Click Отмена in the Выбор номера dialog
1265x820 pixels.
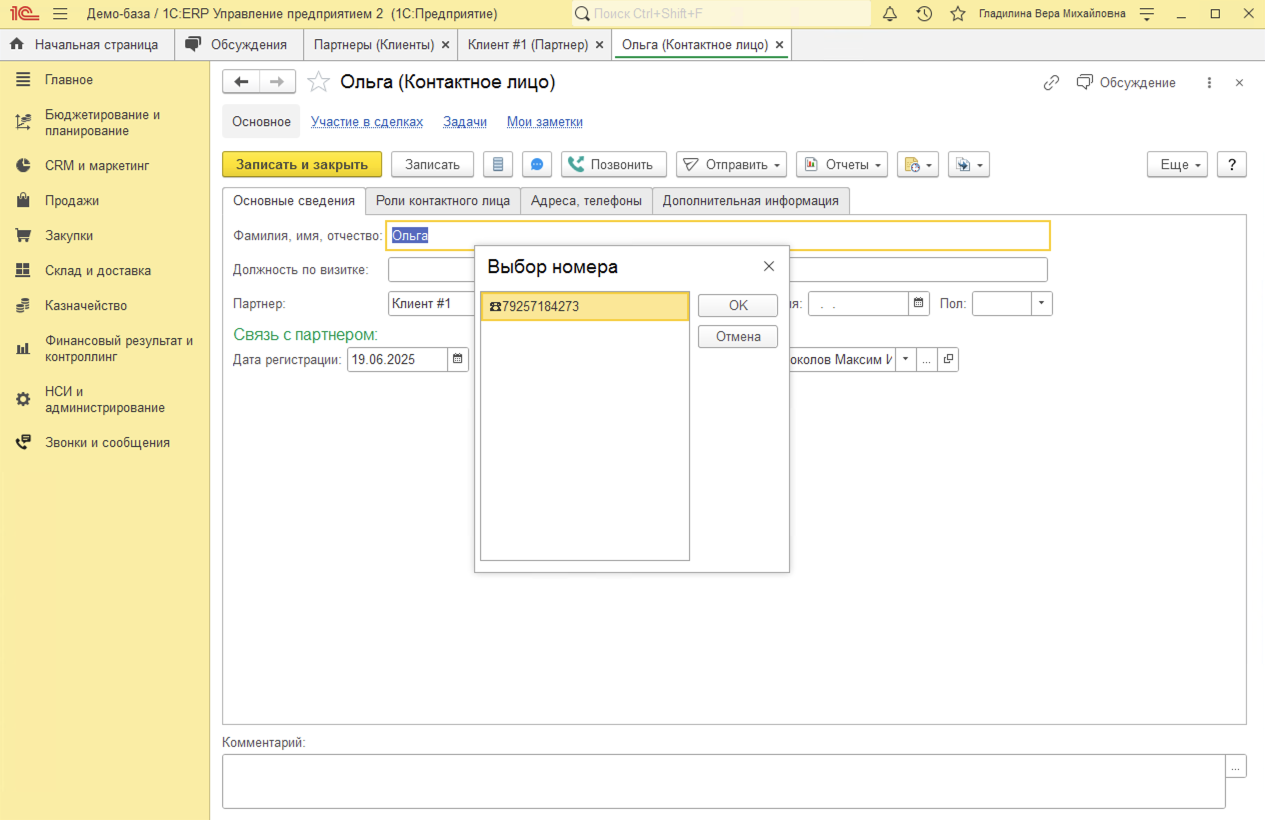[x=738, y=337]
